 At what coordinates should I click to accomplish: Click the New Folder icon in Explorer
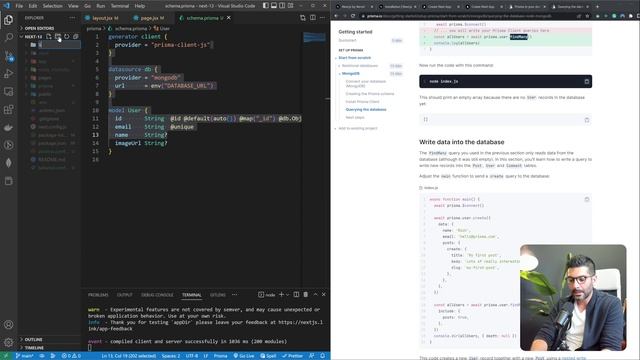tap(58, 36)
